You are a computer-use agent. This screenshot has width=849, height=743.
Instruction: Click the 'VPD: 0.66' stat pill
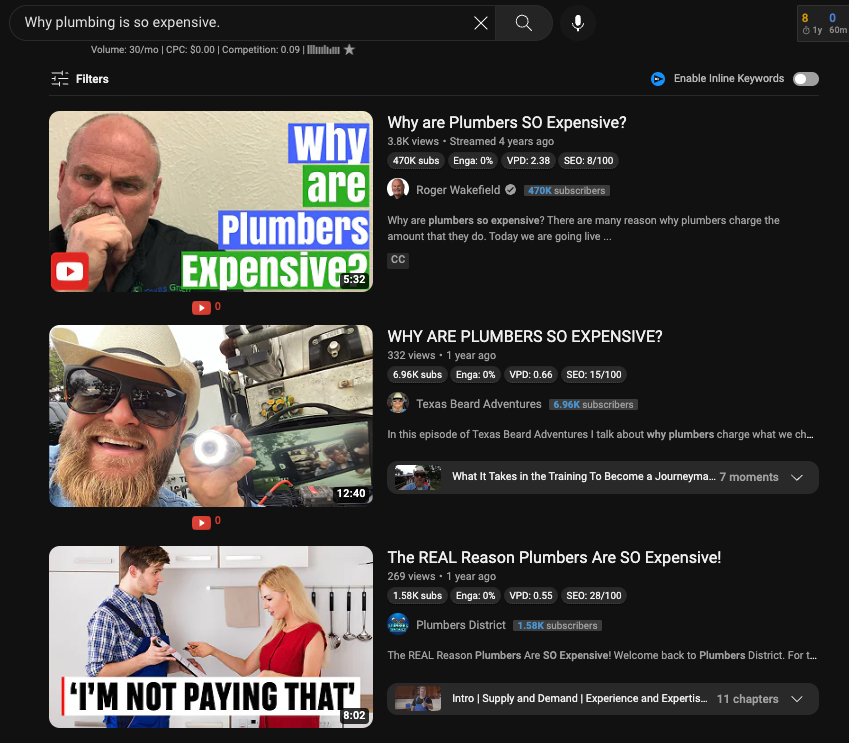[x=531, y=375]
